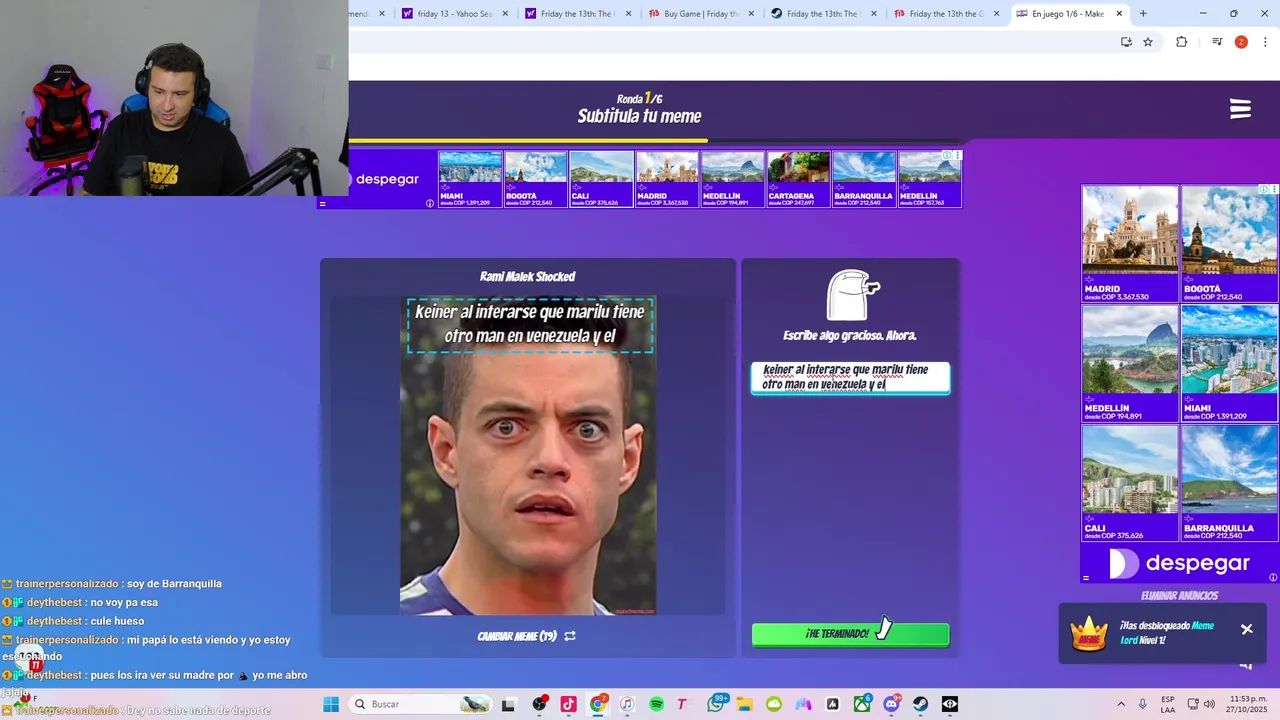Close the friday 13 - Yahoo Search tab

(x=504, y=14)
